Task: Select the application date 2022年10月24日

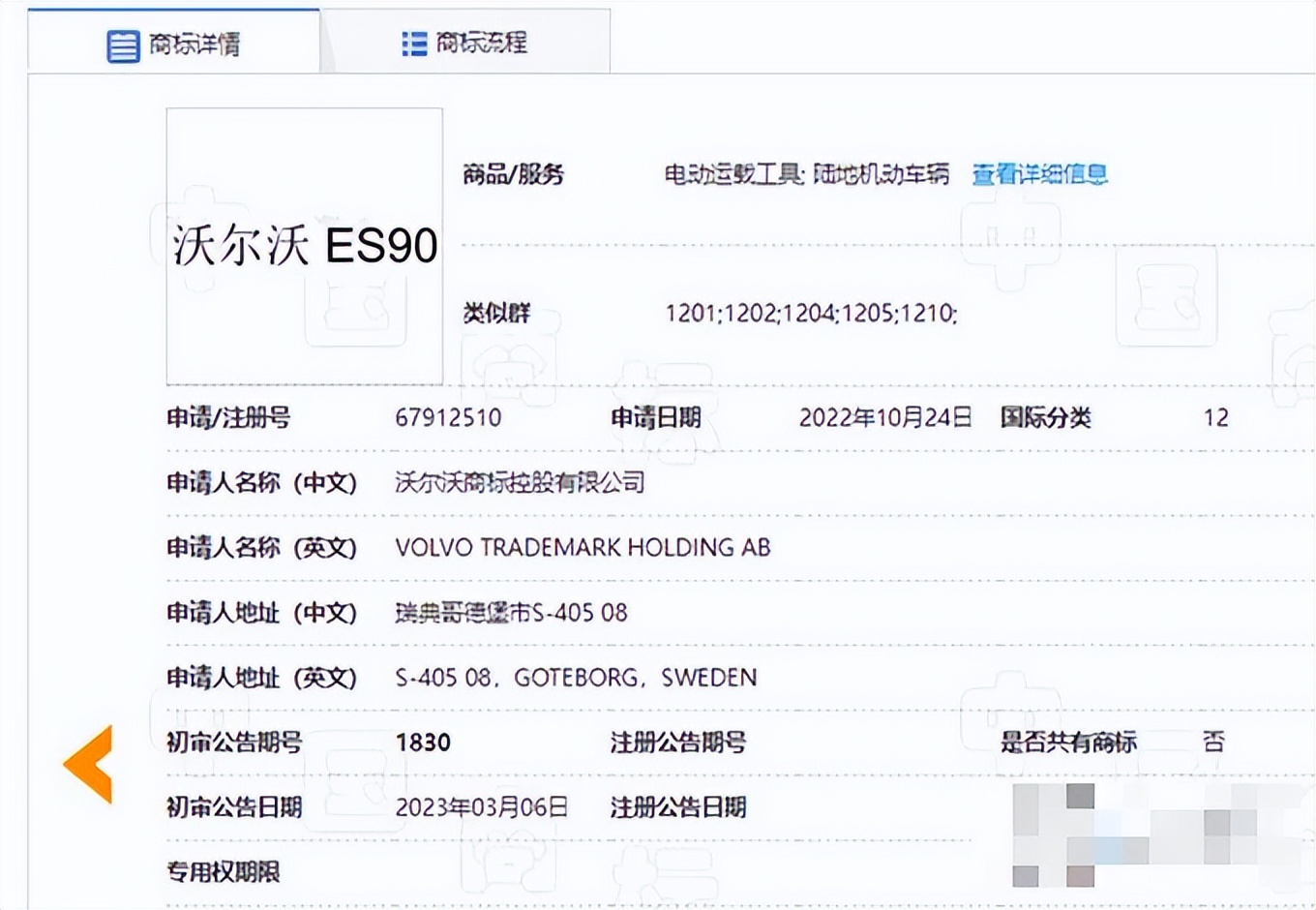Action: [x=885, y=418]
